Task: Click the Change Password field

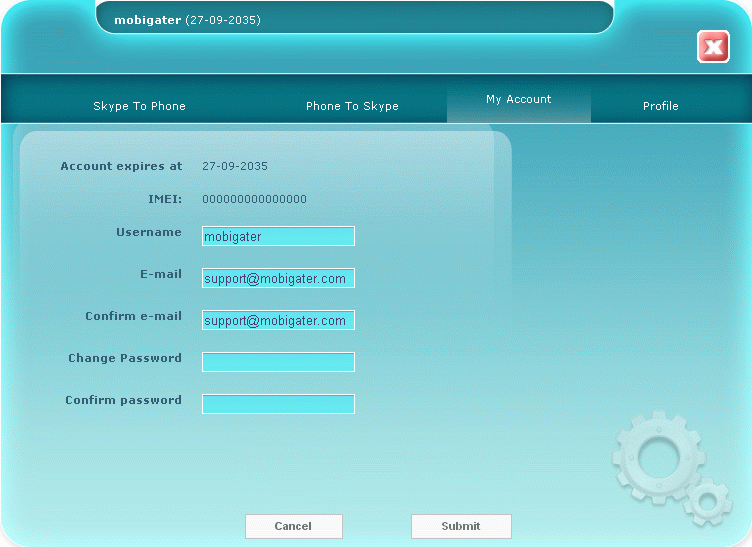Action: coord(278,362)
